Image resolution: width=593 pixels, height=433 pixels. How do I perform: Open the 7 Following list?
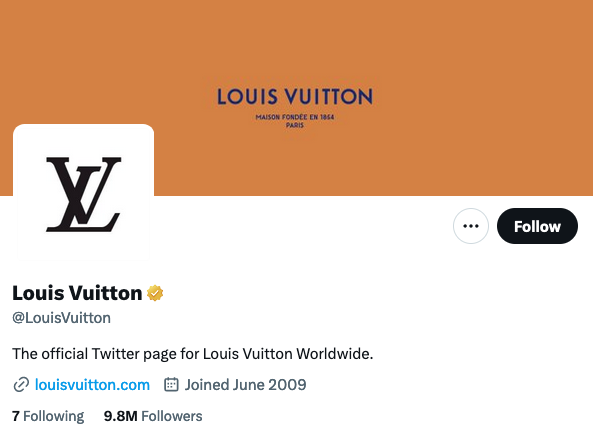coord(48,416)
